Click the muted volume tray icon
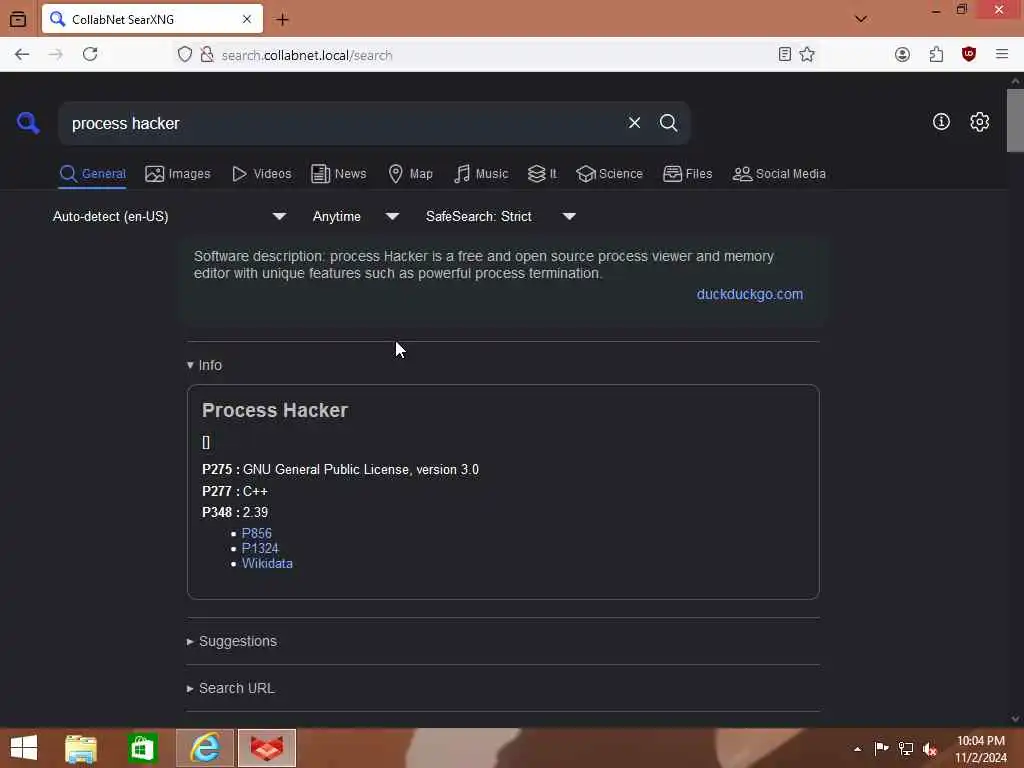1024x768 pixels. 930,749
